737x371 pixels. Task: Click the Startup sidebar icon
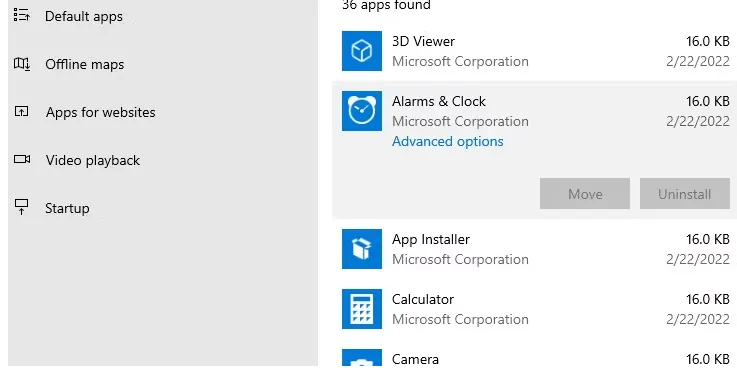pyautogui.click(x=22, y=207)
